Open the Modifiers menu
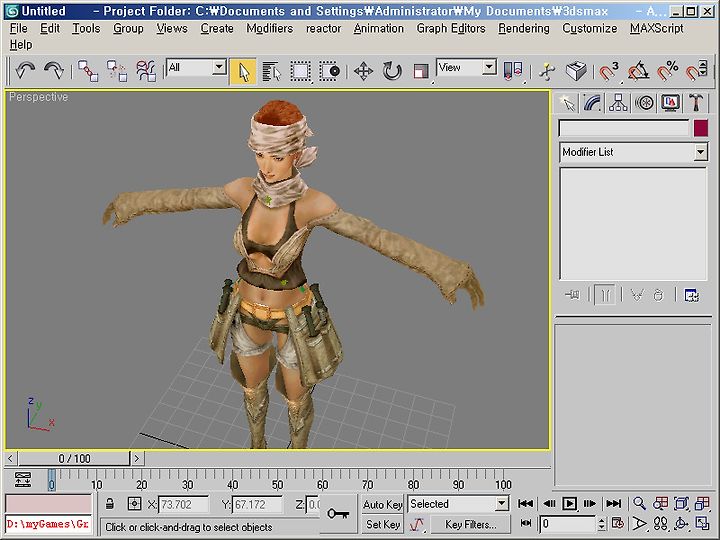This screenshot has height=540, width=720. (x=270, y=28)
